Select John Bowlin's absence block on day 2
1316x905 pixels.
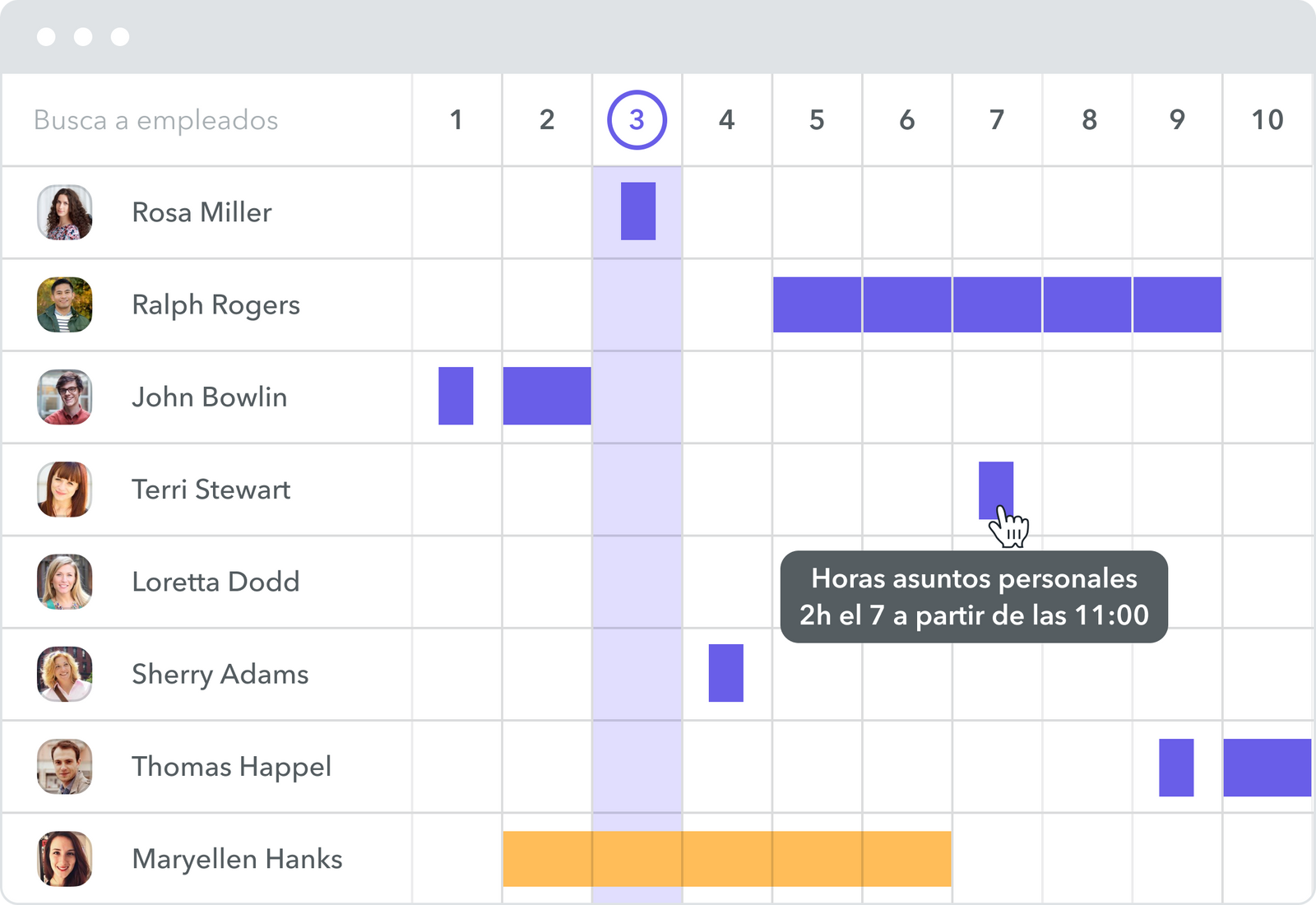[x=547, y=396]
